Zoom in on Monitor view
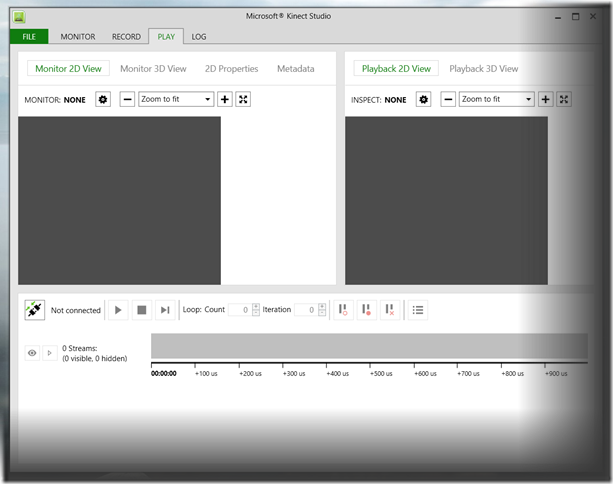613x484 pixels. [x=225, y=99]
